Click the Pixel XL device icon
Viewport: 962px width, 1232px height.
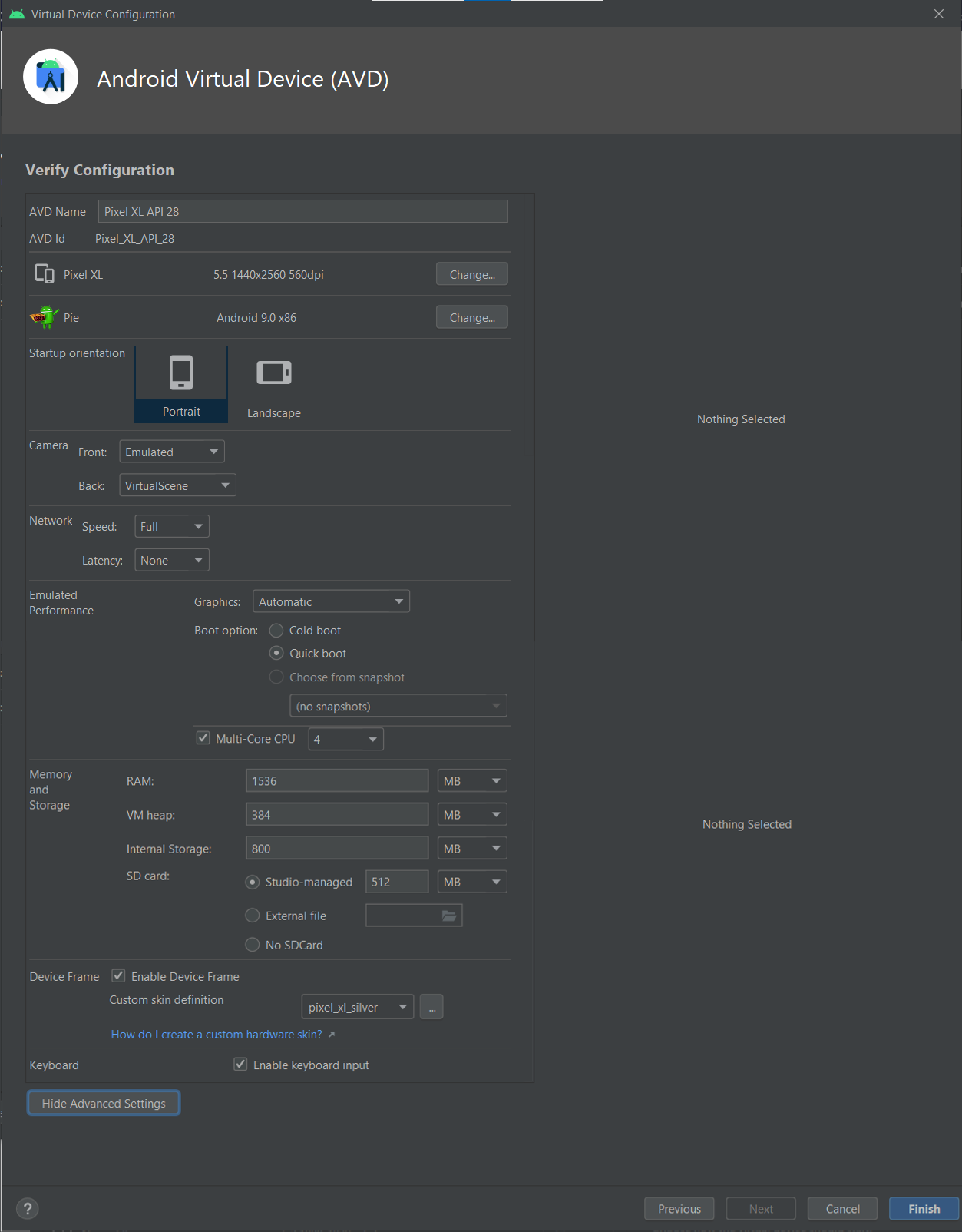pos(45,274)
